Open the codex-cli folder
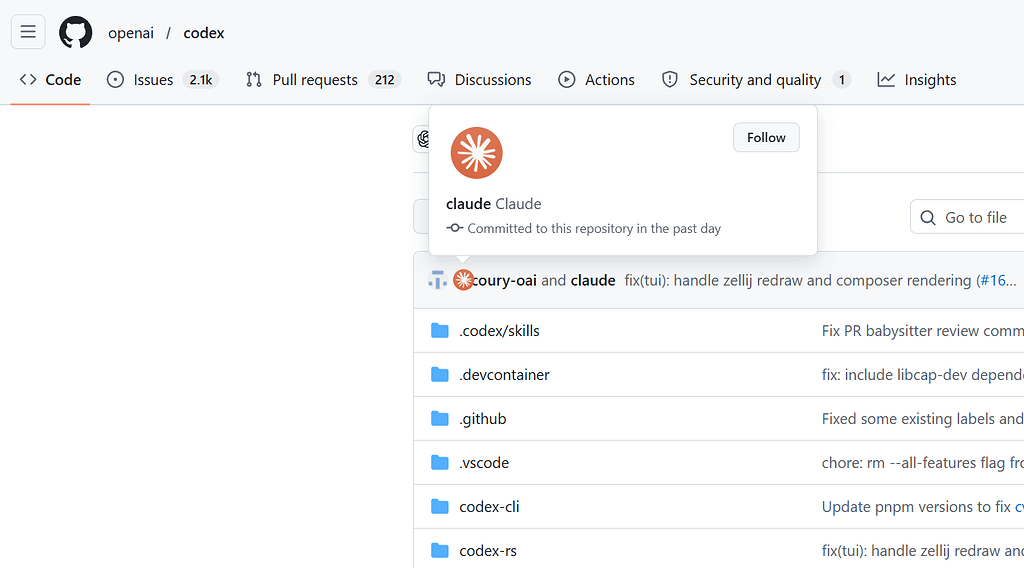 pos(489,507)
